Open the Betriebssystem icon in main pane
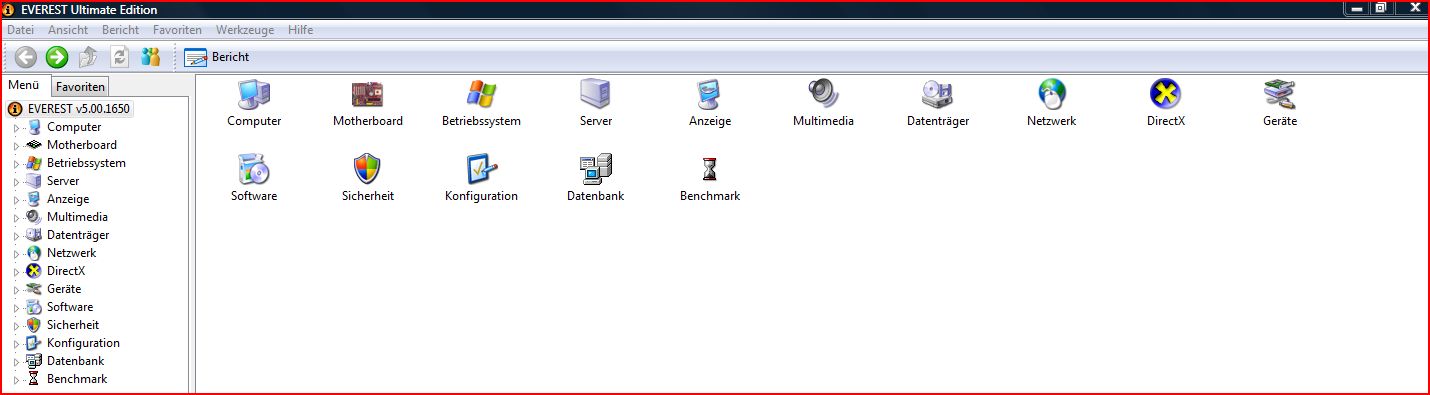 pos(482,94)
